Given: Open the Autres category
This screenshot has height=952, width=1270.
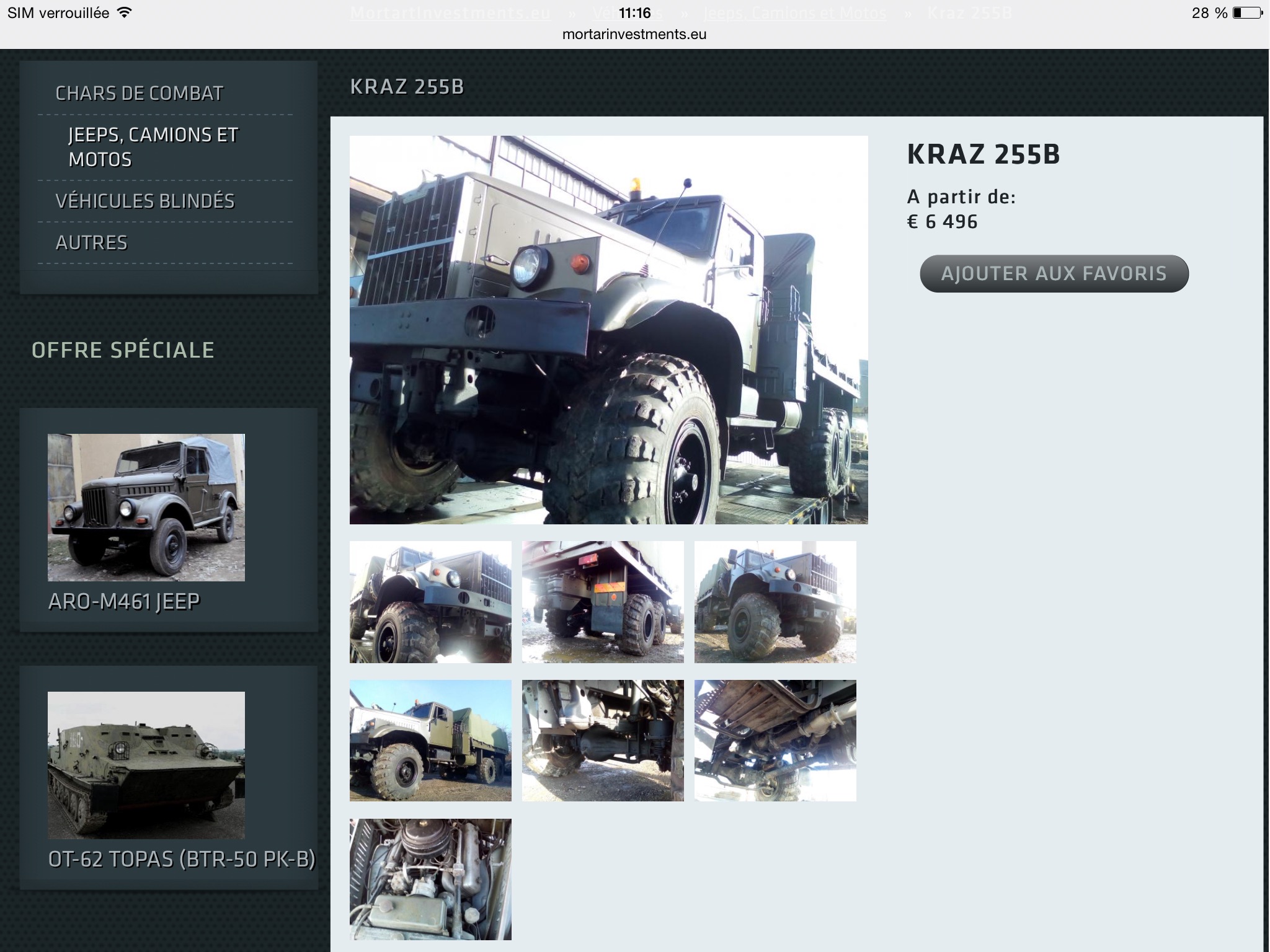Looking at the screenshot, I should (91, 242).
